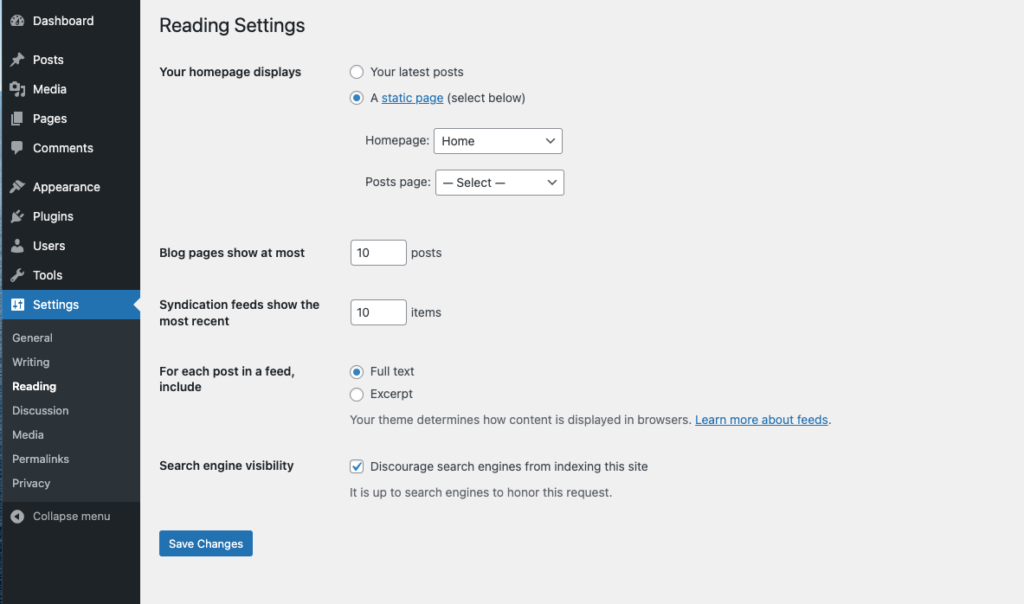Select the Tools wrench icon

click(16, 275)
